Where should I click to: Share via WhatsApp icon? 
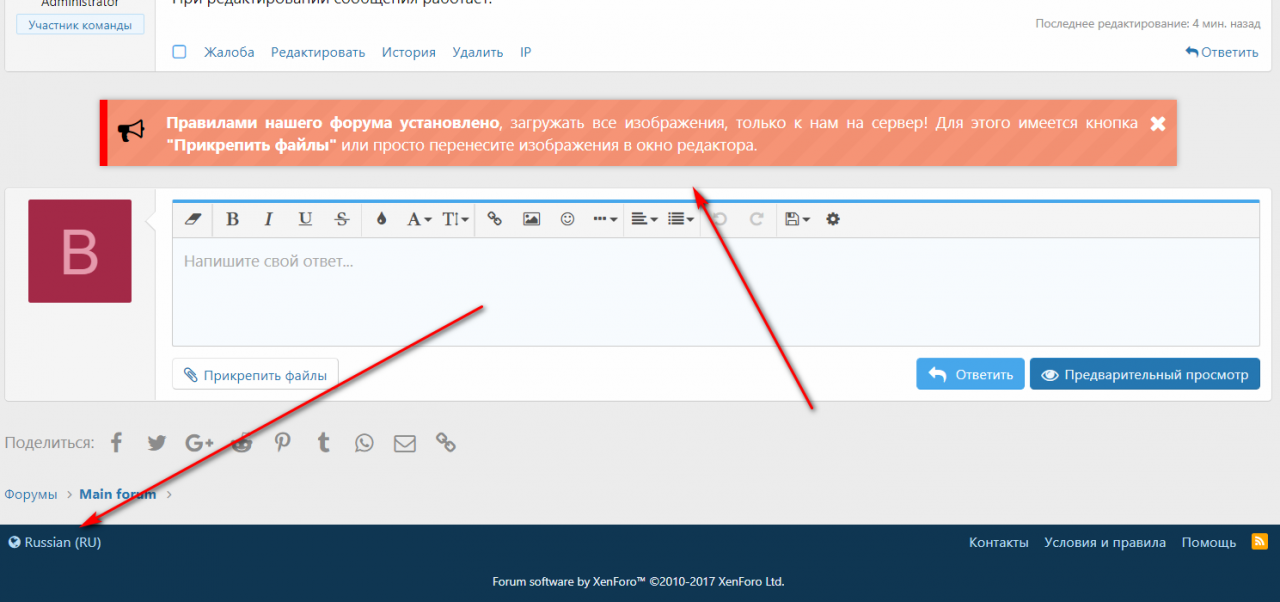pyautogui.click(x=364, y=443)
